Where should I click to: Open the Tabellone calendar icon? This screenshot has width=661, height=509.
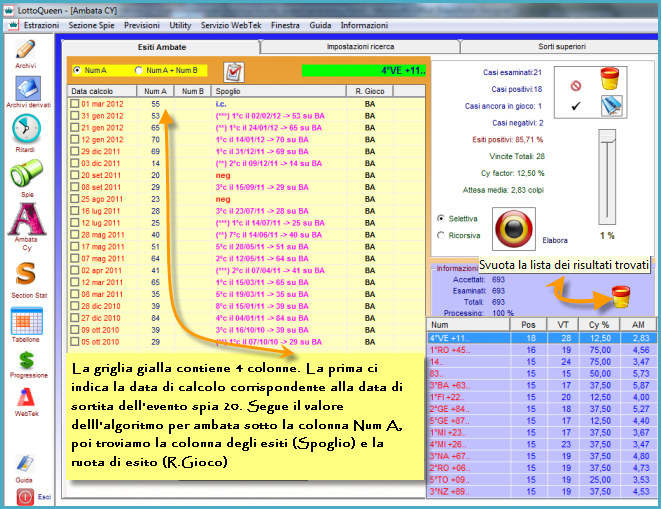tap(27, 321)
